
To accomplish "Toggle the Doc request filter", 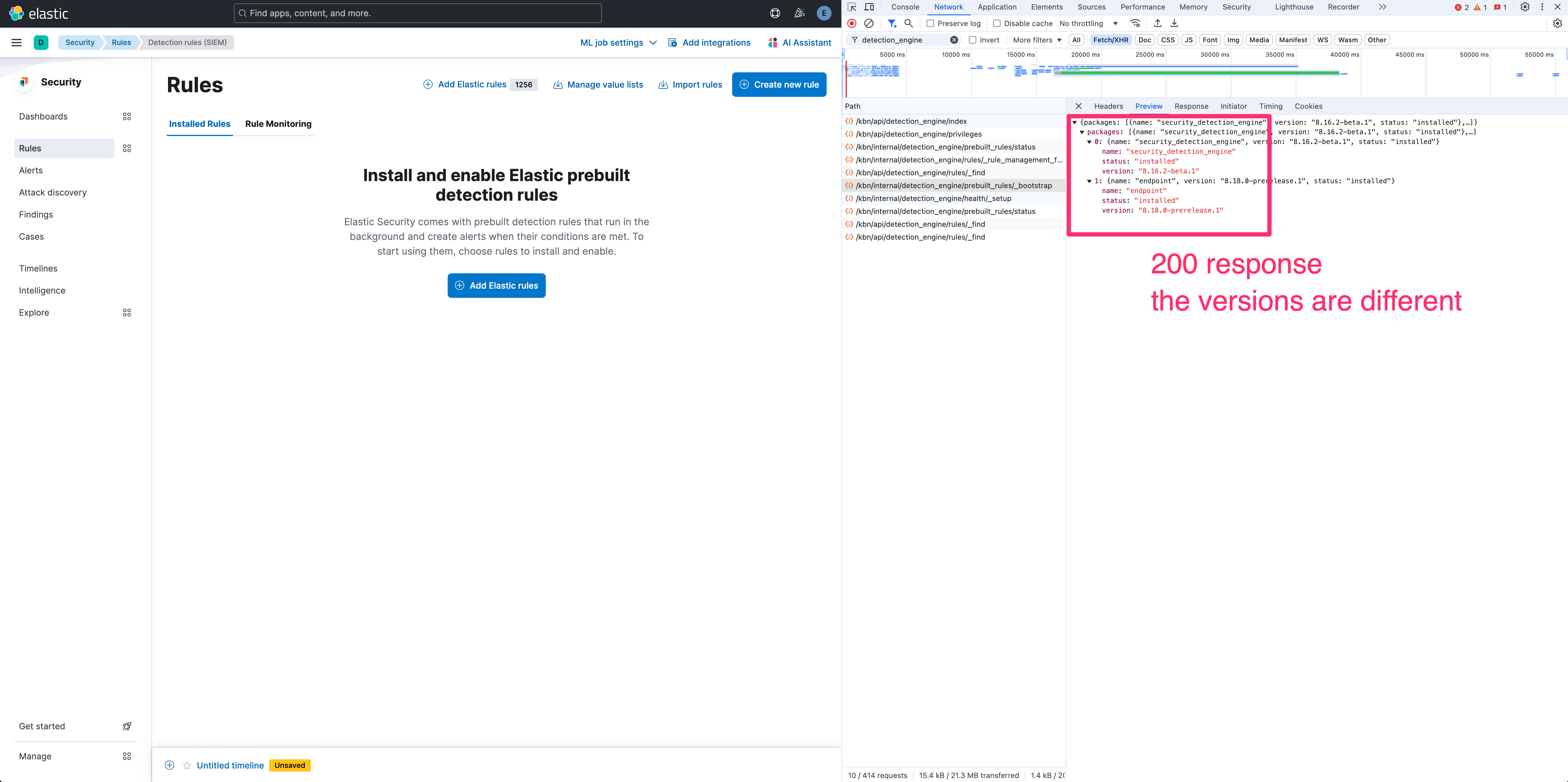I will click(x=1144, y=40).
